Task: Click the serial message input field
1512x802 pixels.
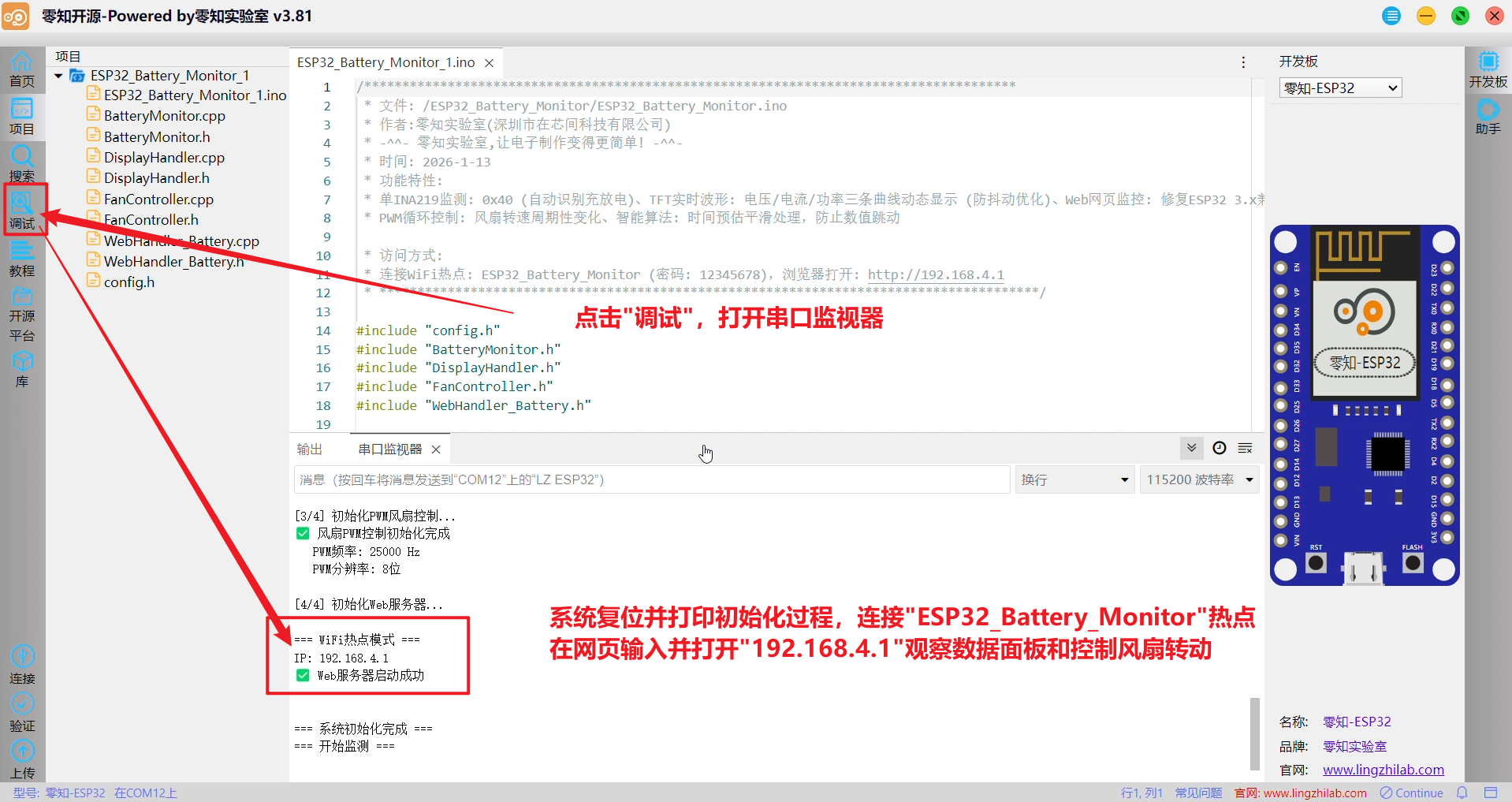Action: 652,479
